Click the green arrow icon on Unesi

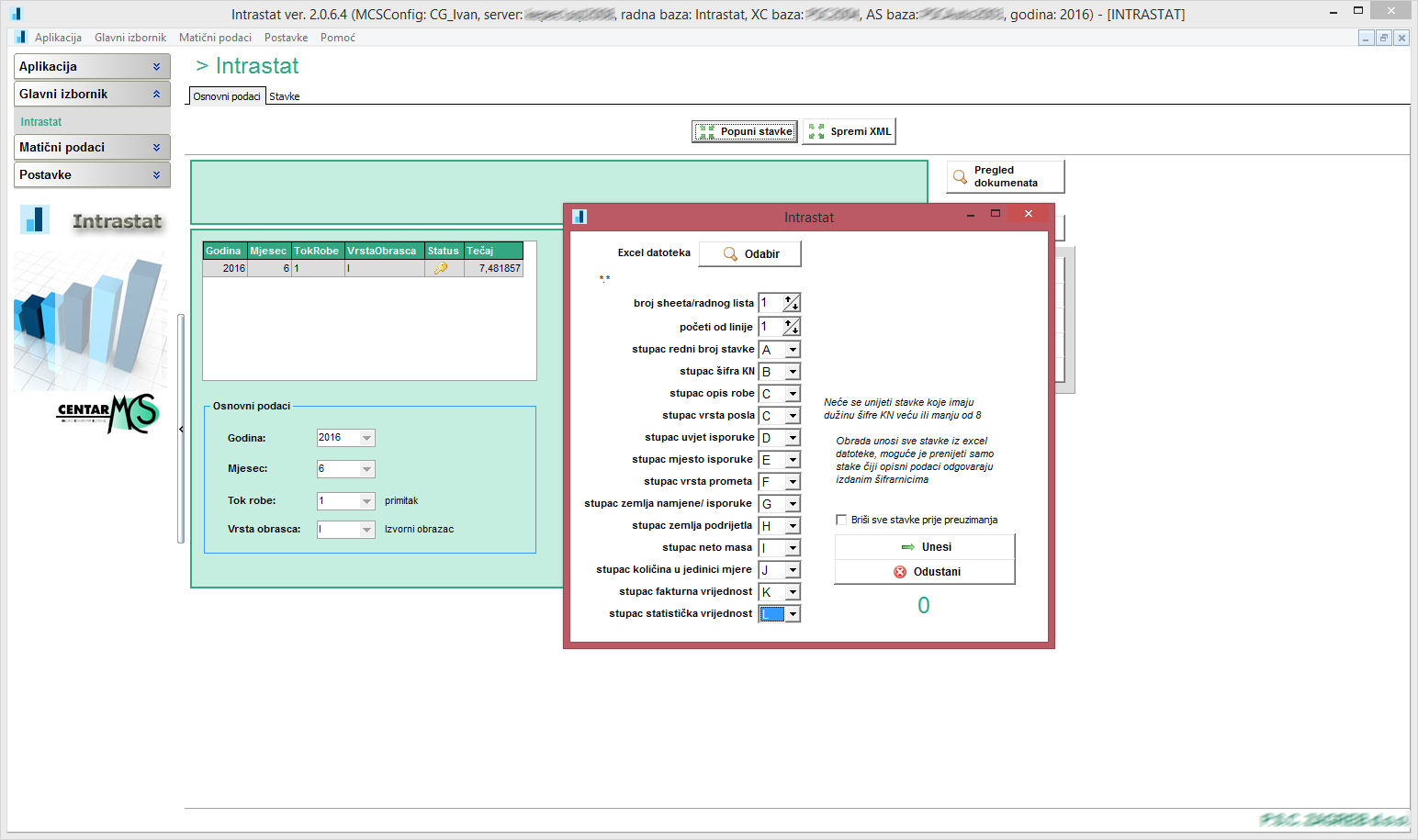(x=908, y=547)
